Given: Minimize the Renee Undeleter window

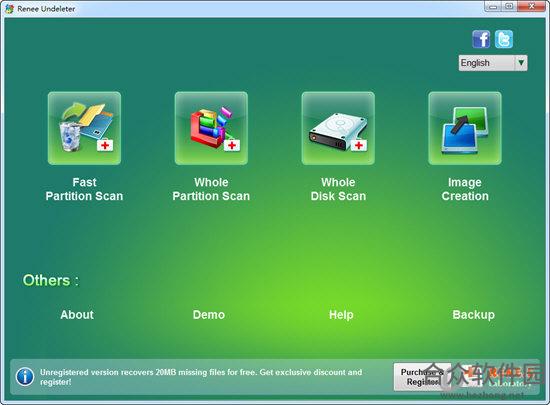Looking at the screenshot, I should [493, 7].
